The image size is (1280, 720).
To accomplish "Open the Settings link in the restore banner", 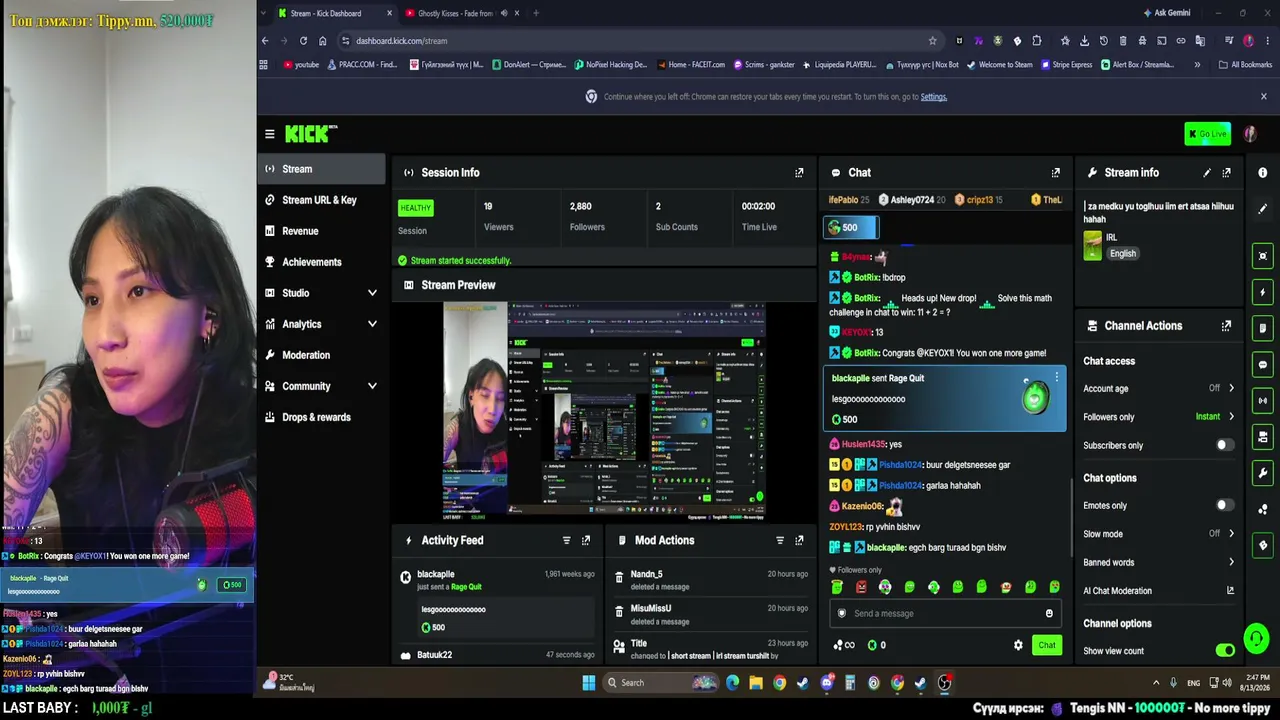I will click(x=933, y=97).
